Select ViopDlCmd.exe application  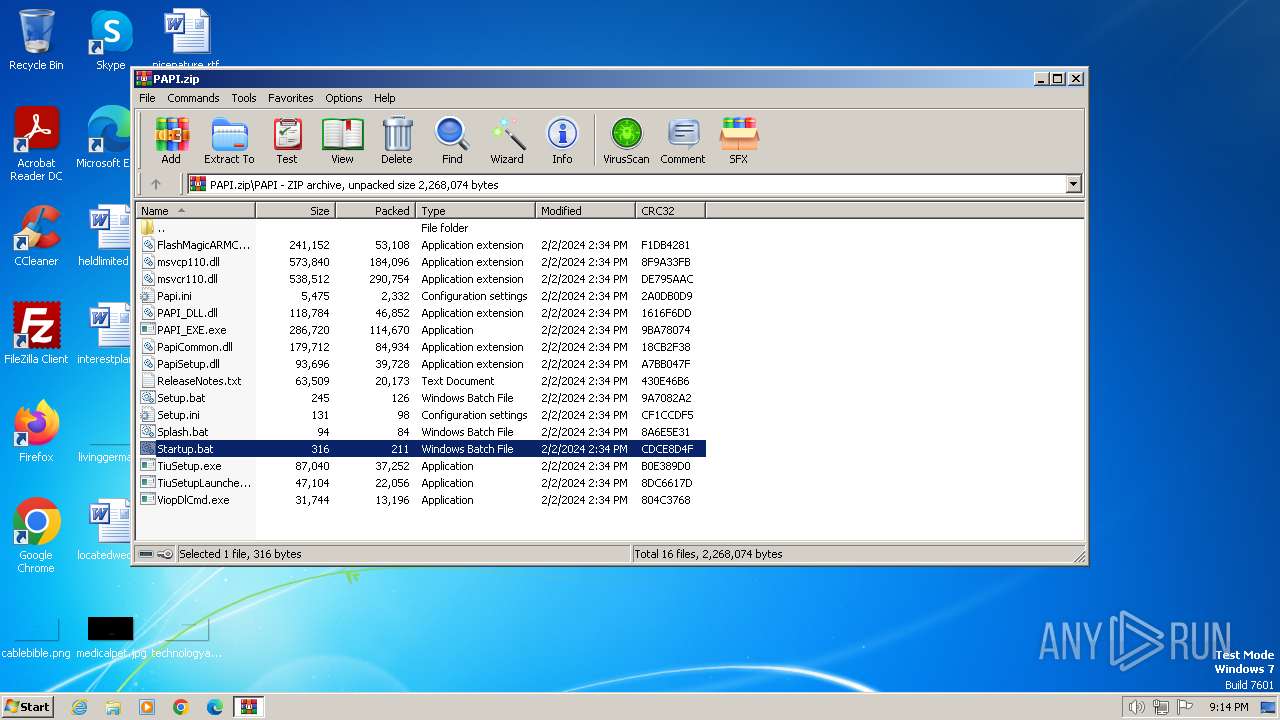[x=421, y=500]
